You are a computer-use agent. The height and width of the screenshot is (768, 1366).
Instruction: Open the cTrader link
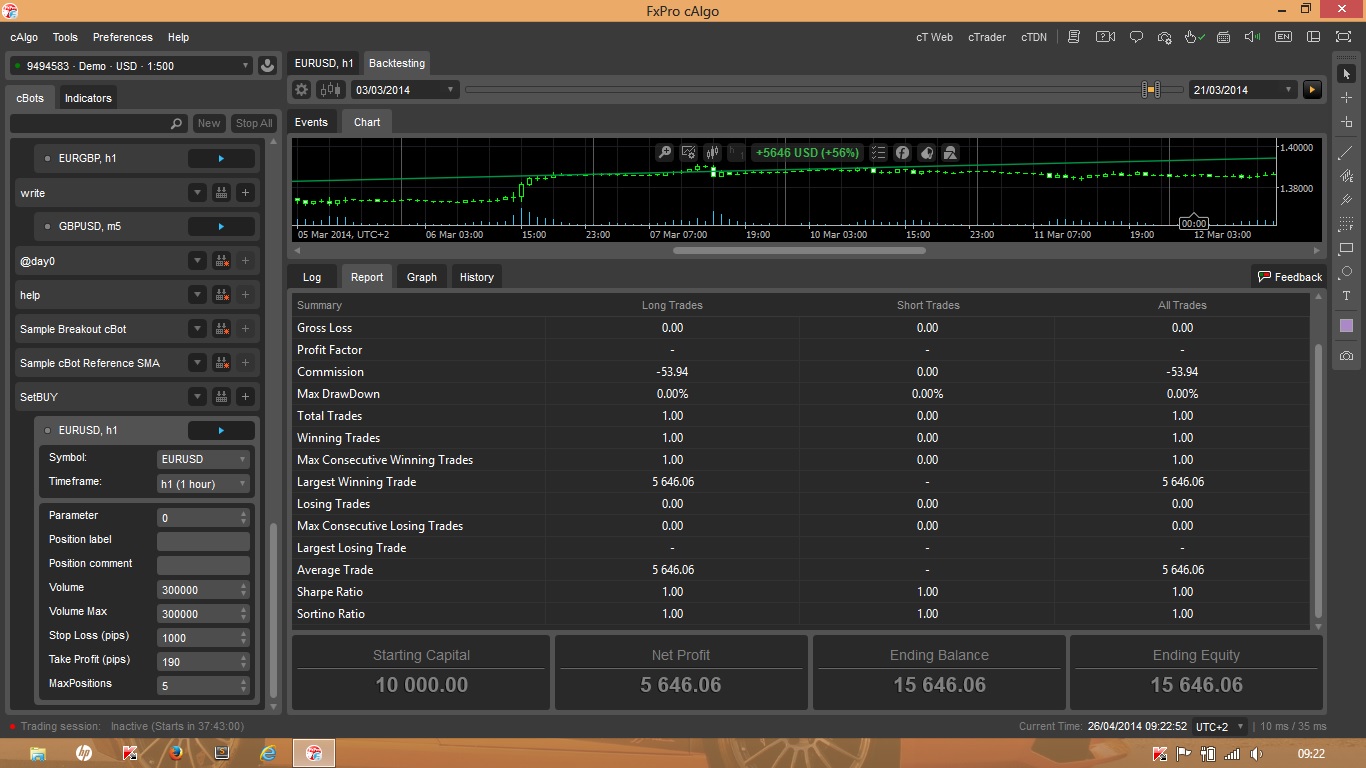[x=987, y=37]
